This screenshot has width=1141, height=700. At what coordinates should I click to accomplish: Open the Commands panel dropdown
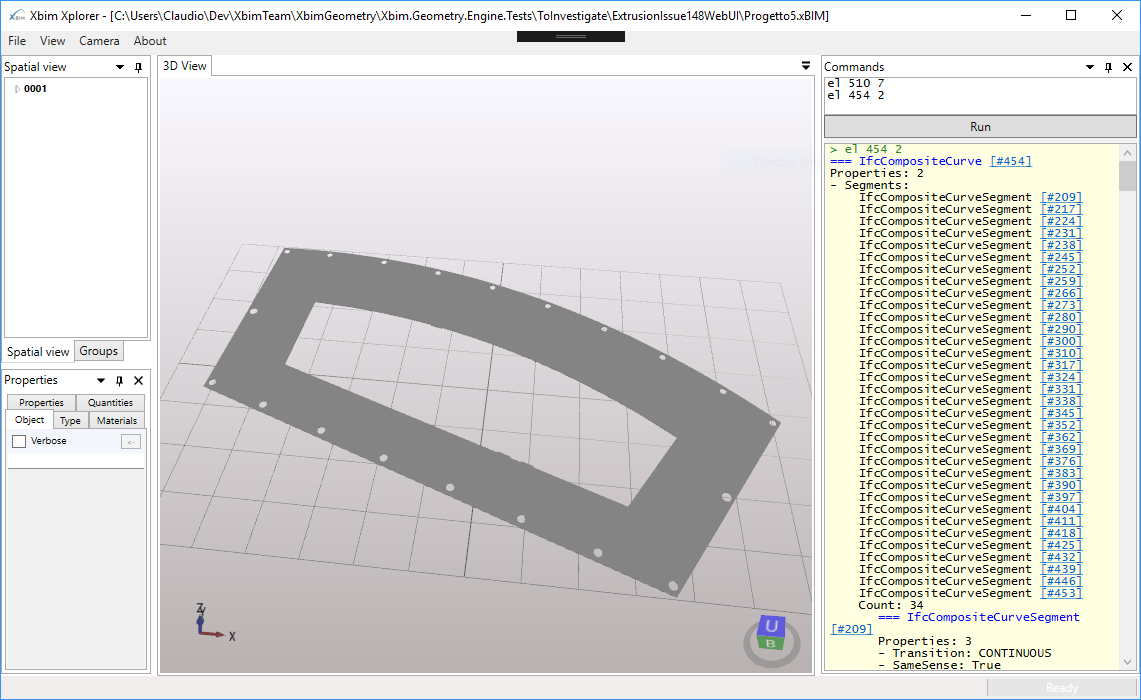pos(1089,67)
